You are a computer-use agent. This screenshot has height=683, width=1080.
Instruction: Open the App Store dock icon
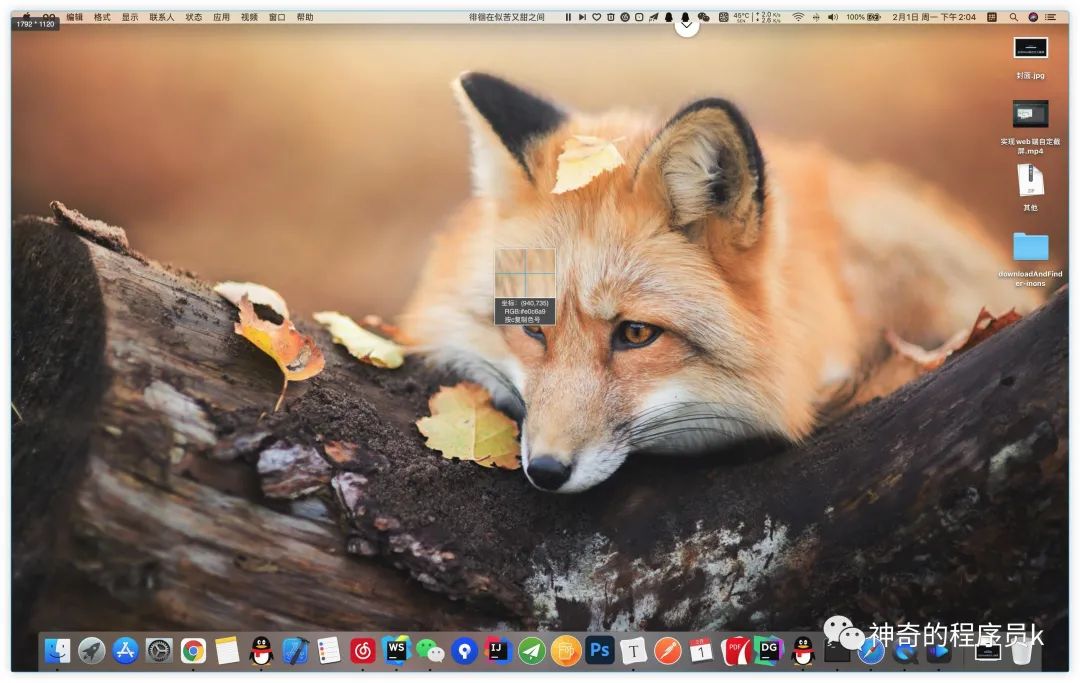(x=125, y=651)
